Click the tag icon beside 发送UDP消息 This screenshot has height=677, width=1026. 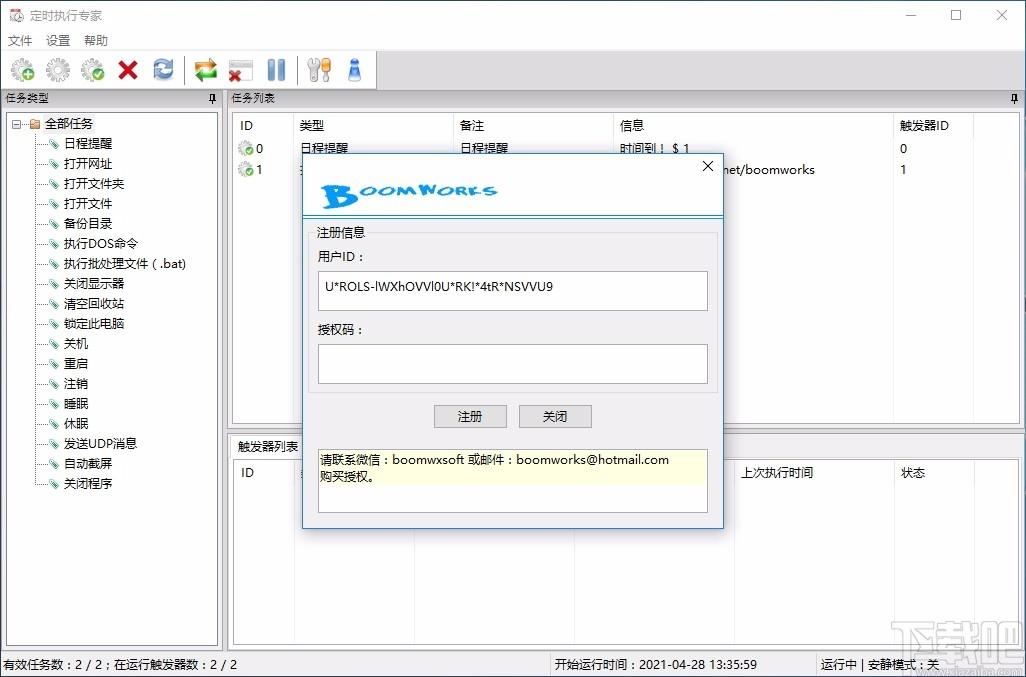click(x=54, y=443)
